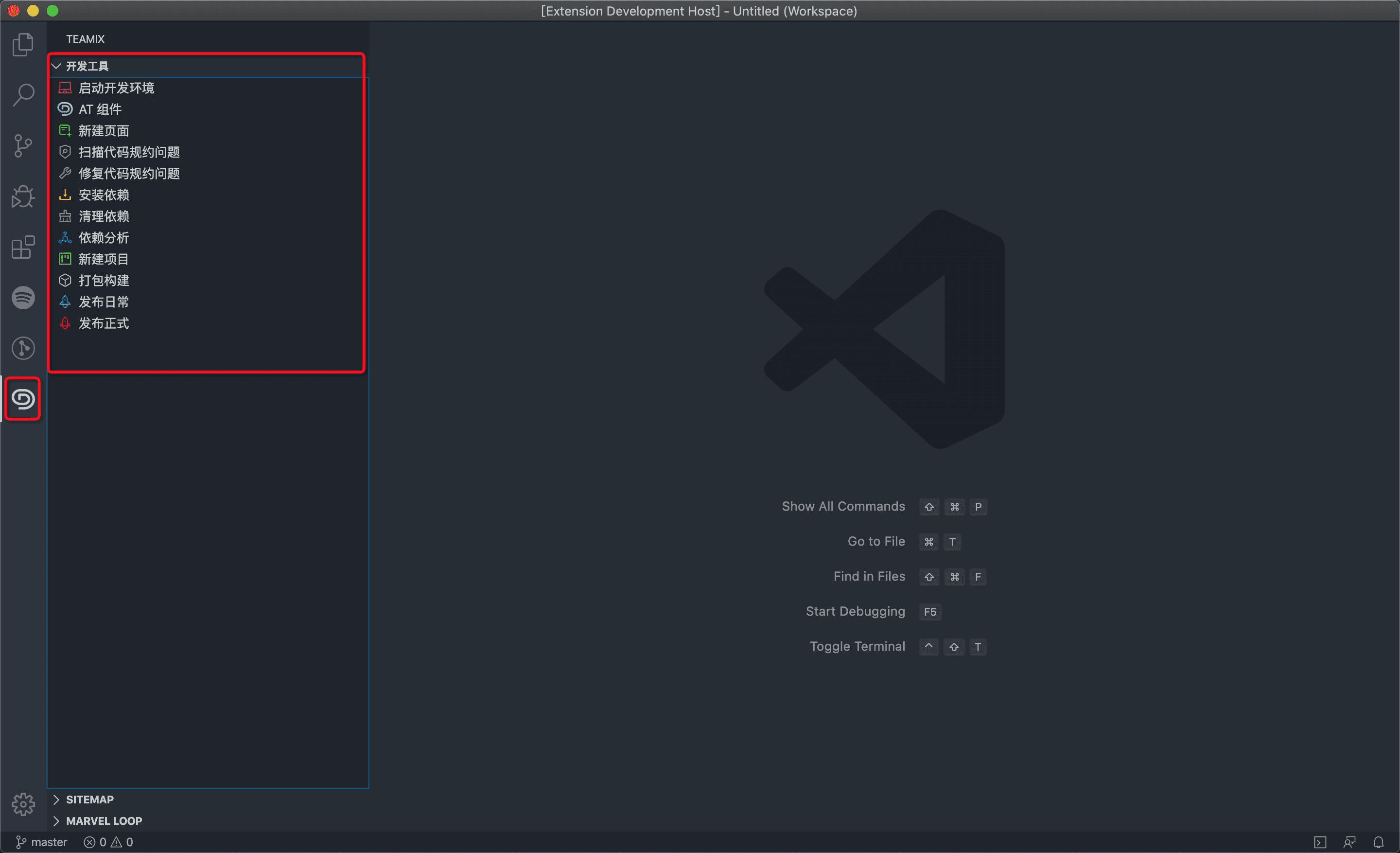The height and width of the screenshot is (853, 1400).
Task: Click the broom icon for 清理依赖
Action: pos(65,216)
